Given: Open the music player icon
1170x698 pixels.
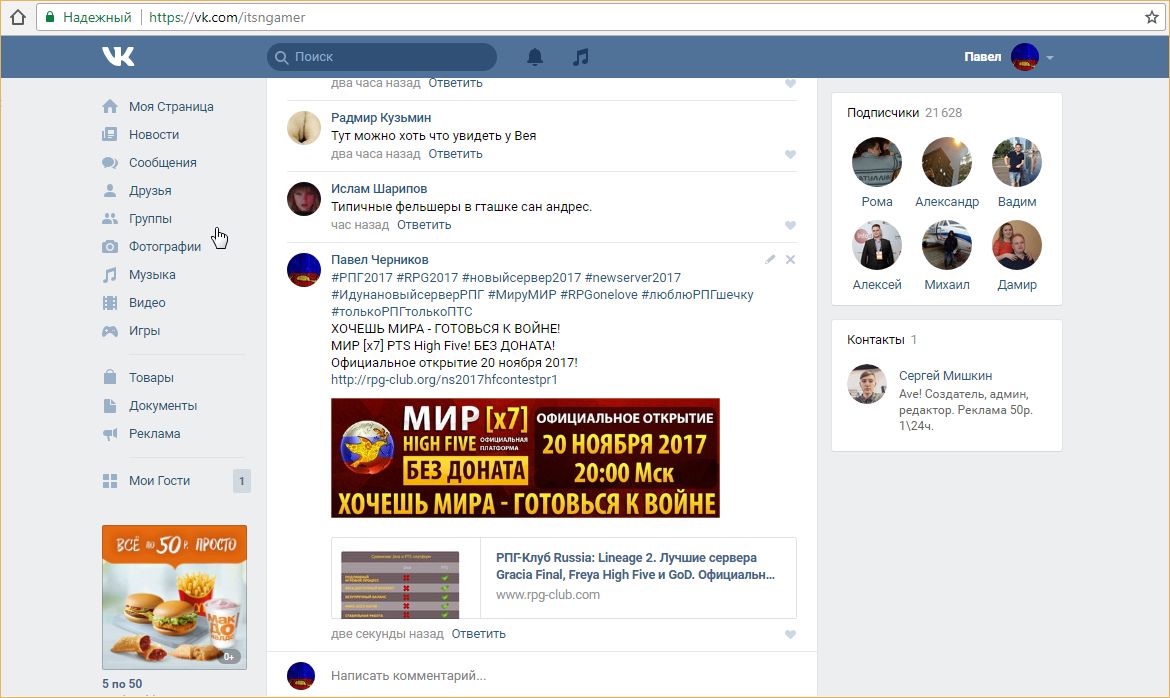Looking at the screenshot, I should click(x=580, y=57).
